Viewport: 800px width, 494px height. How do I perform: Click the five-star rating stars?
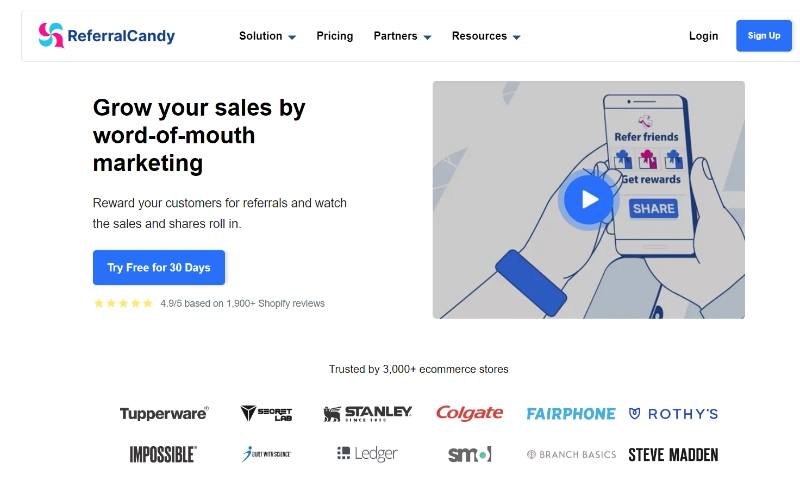pyautogui.click(x=123, y=303)
